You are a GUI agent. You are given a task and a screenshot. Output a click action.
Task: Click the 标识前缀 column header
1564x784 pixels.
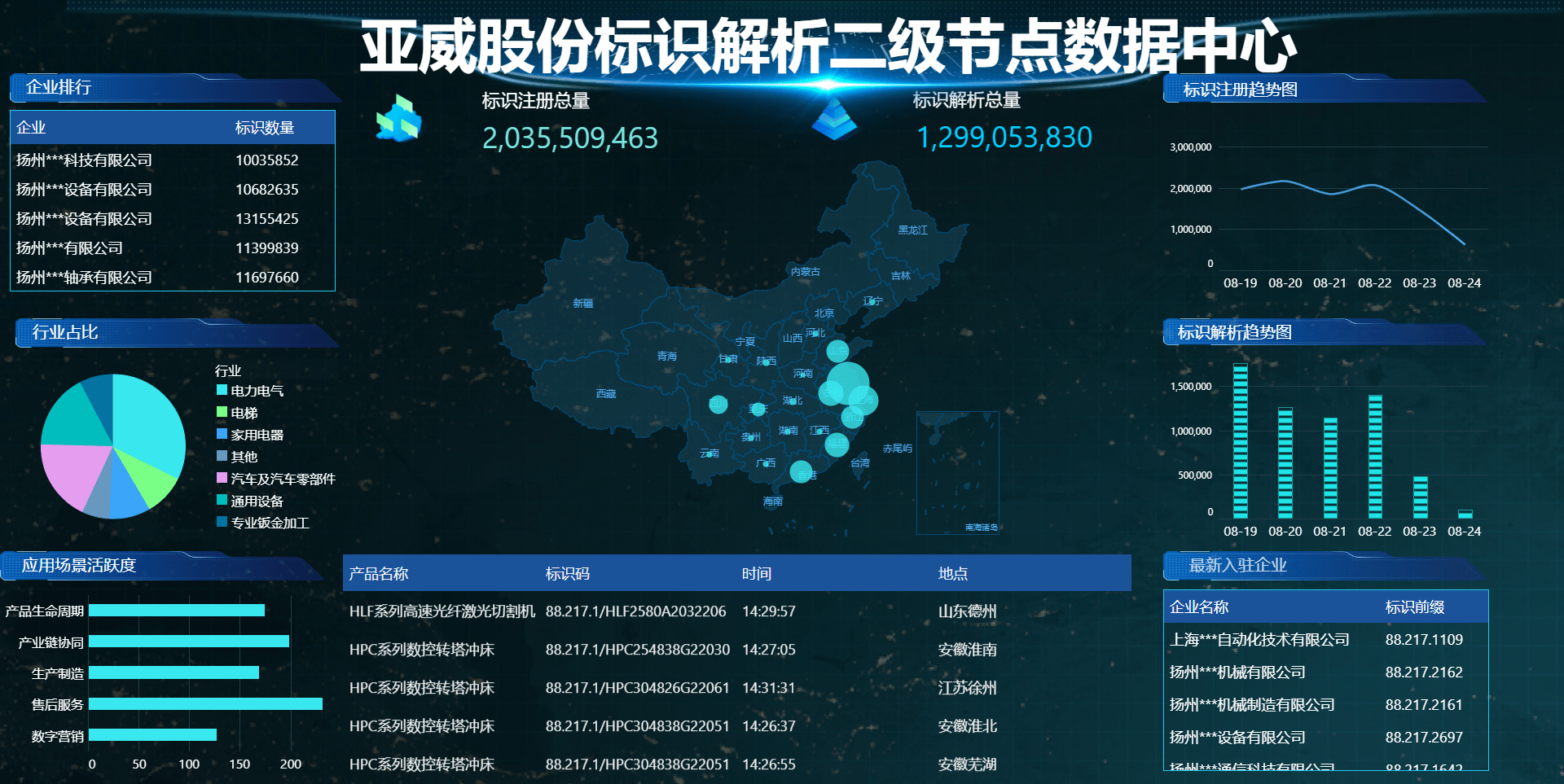pyautogui.click(x=1415, y=607)
